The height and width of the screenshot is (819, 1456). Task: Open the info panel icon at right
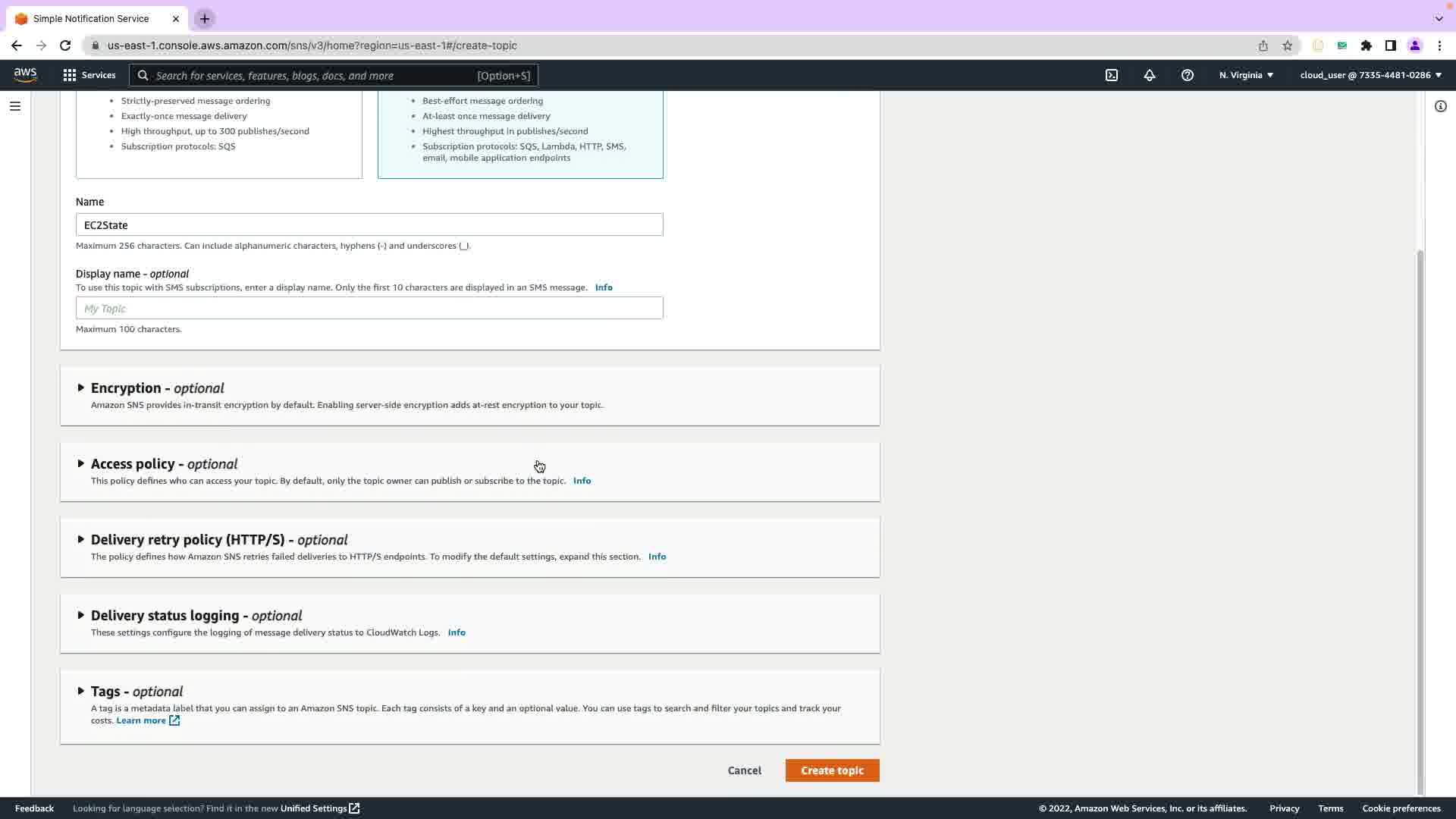tap(1440, 106)
